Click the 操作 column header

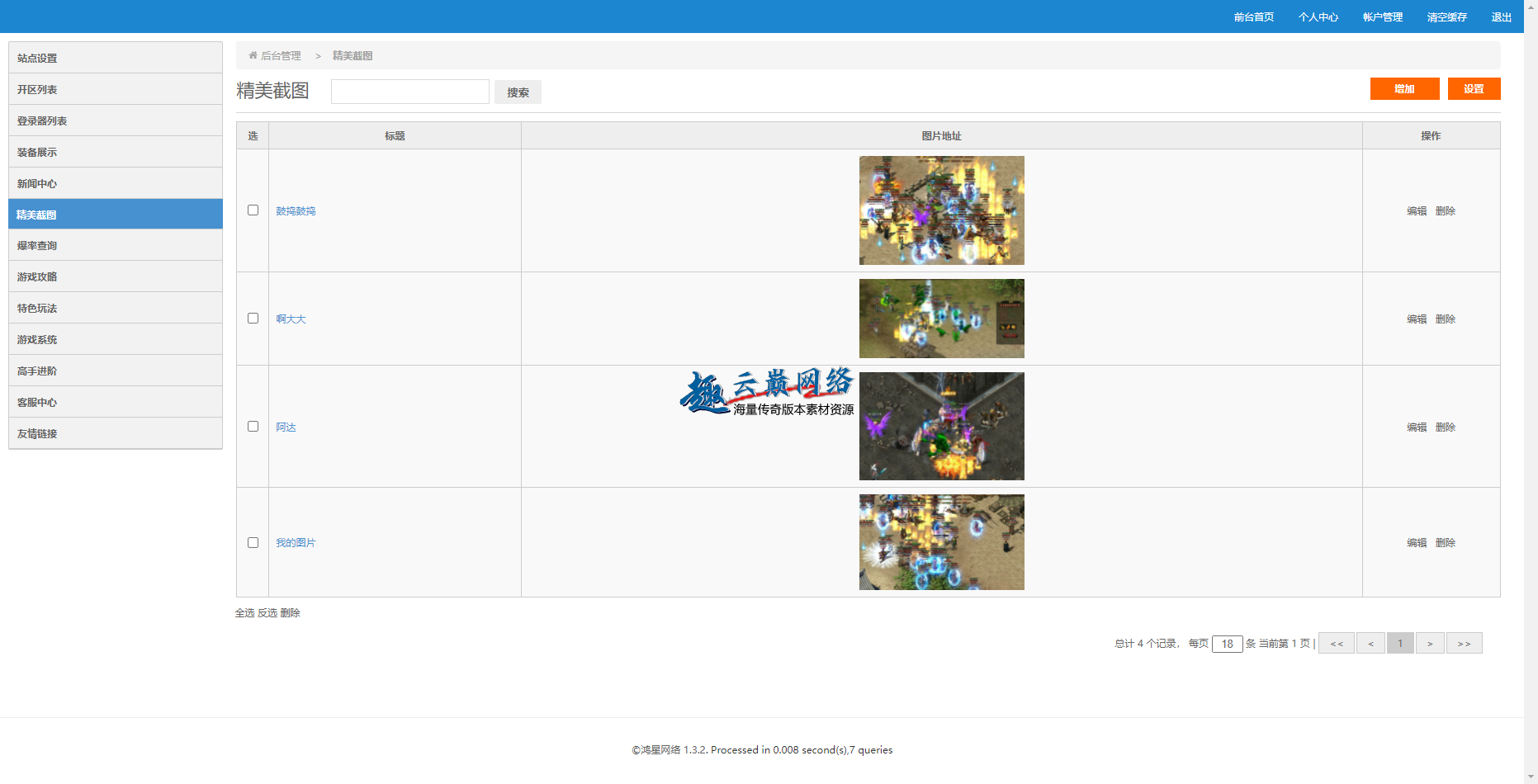click(1431, 136)
